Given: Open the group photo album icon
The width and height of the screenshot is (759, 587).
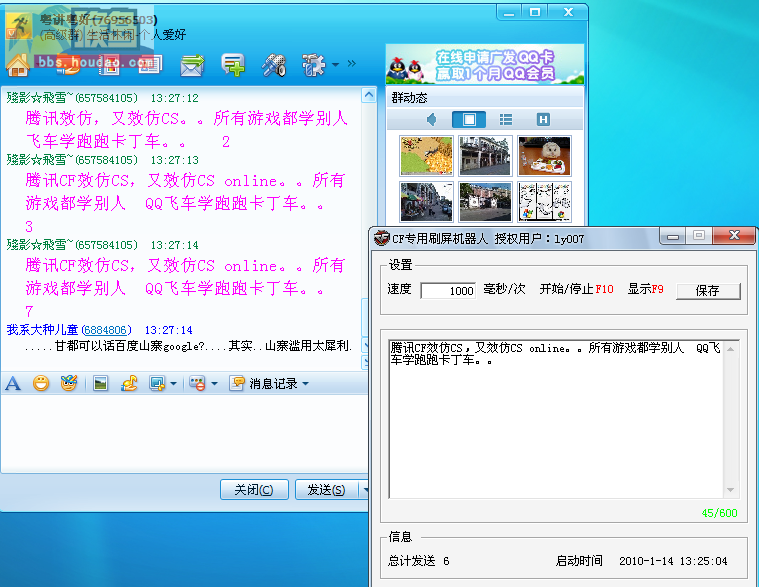Looking at the screenshot, I should [x=109, y=65].
